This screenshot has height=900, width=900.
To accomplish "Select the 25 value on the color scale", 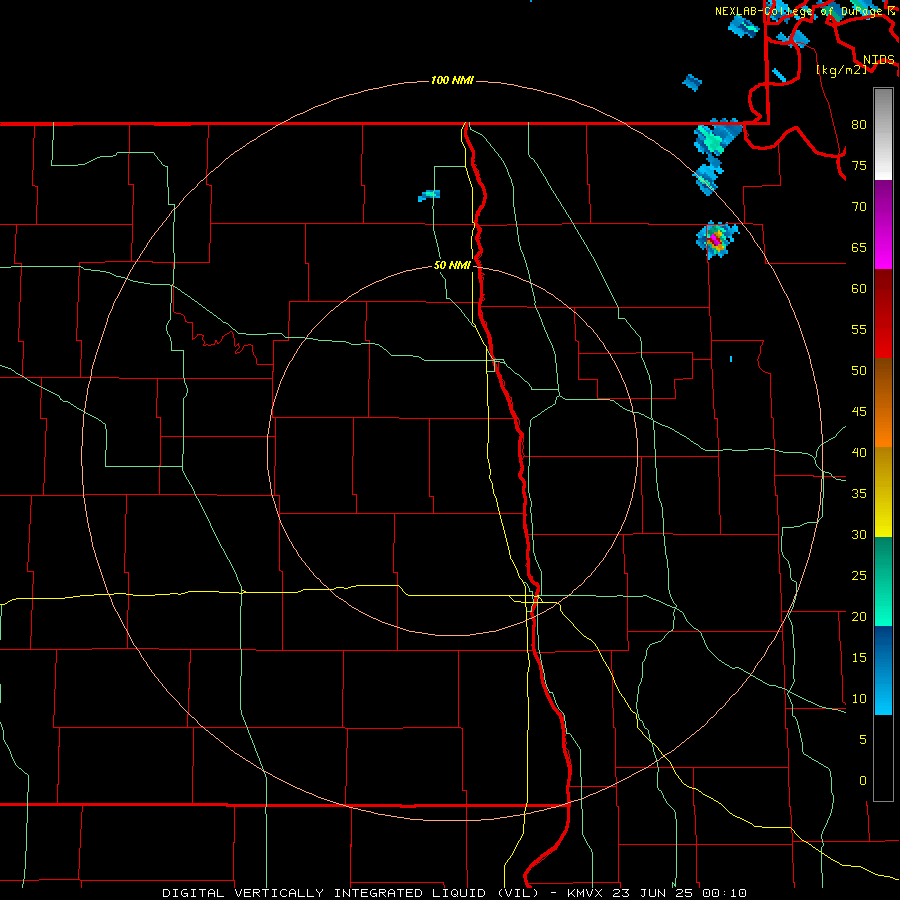I will tap(859, 575).
